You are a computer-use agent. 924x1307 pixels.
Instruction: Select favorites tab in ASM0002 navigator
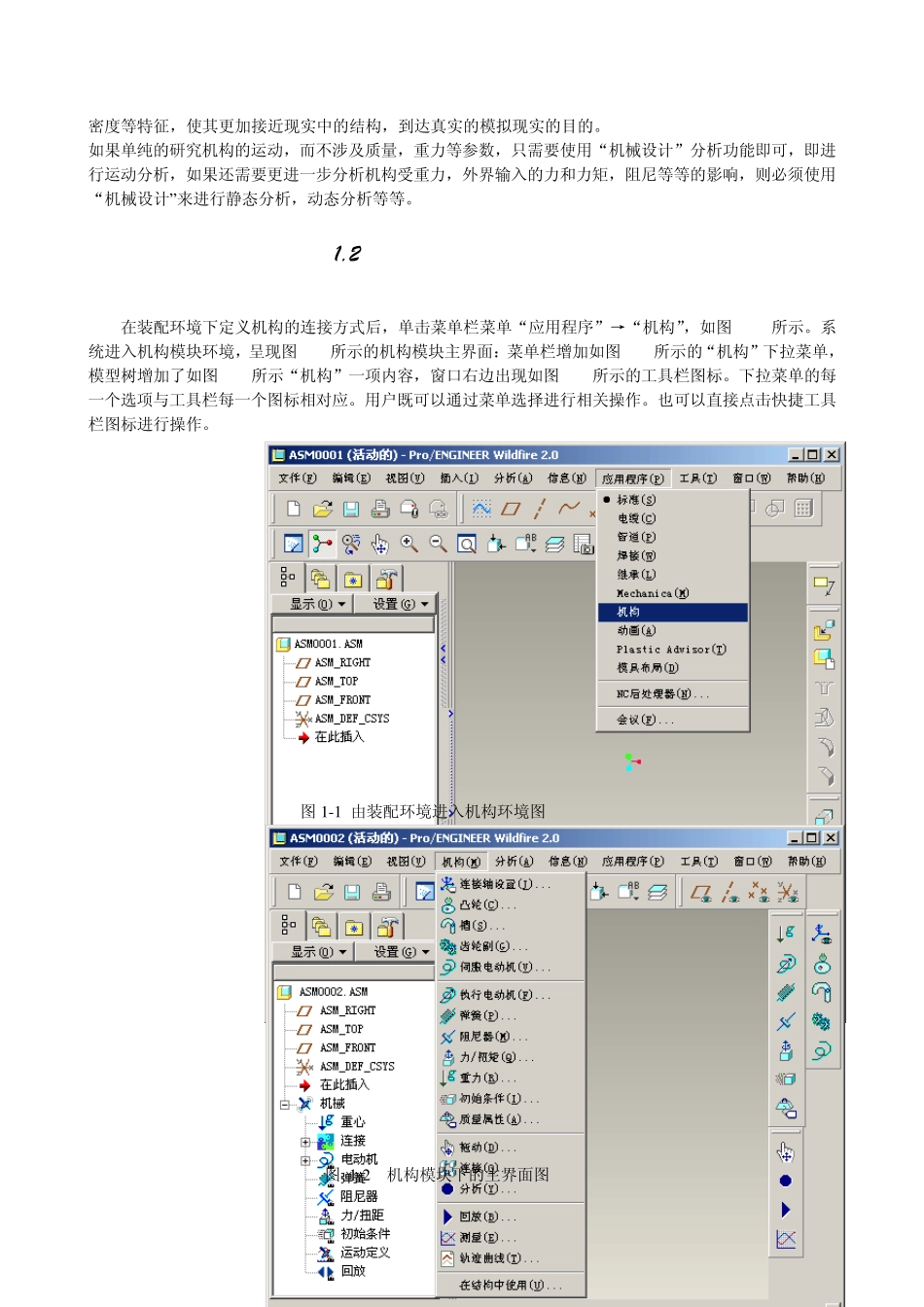pyautogui.click(x=354, y=927)
